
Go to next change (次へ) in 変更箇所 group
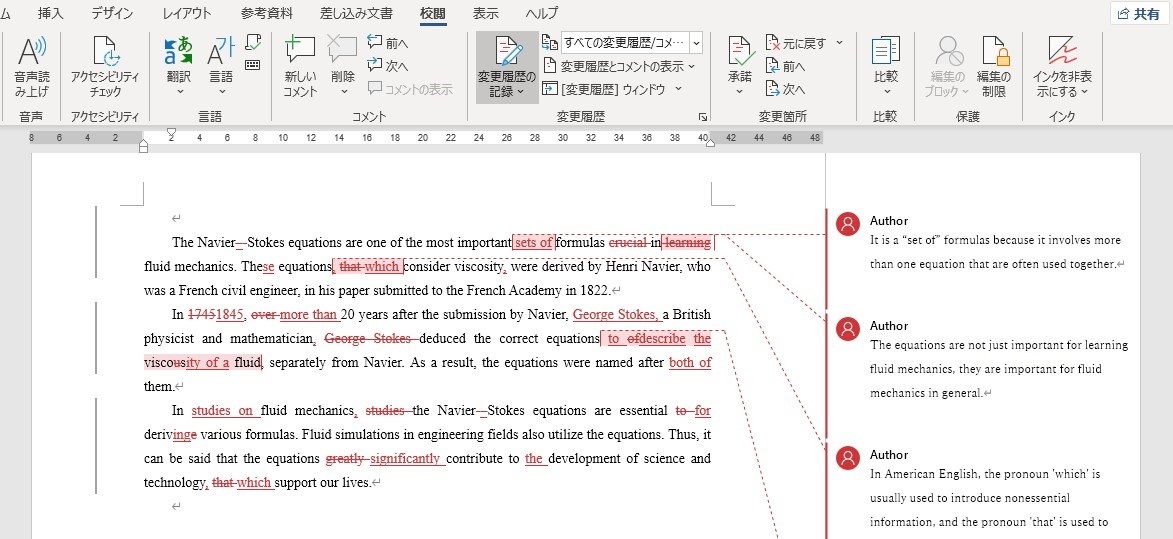point(785,89)
